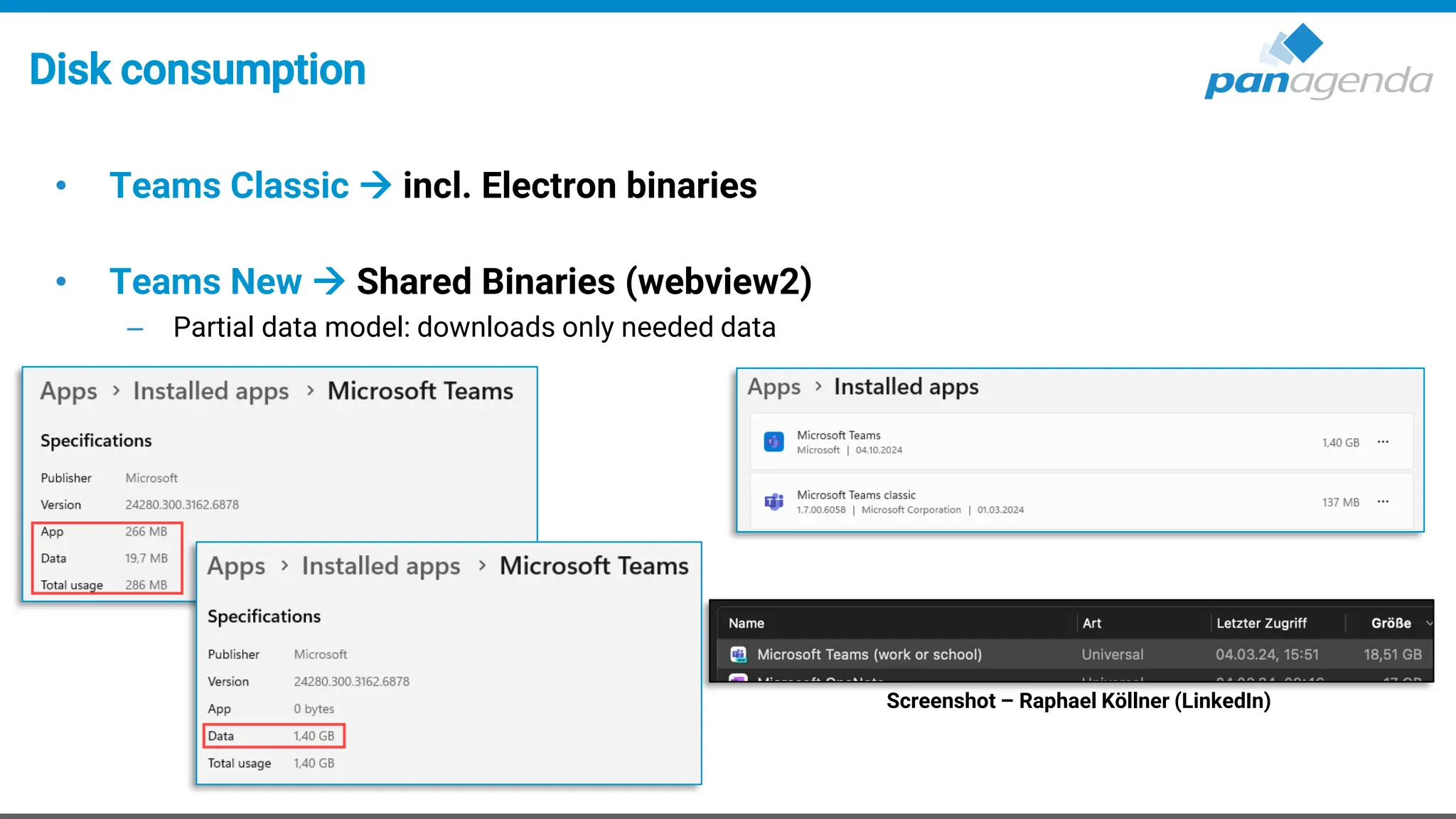Click the '01.03.2024' install date
Screen dimensions: 1456x819
(1000, 510)
